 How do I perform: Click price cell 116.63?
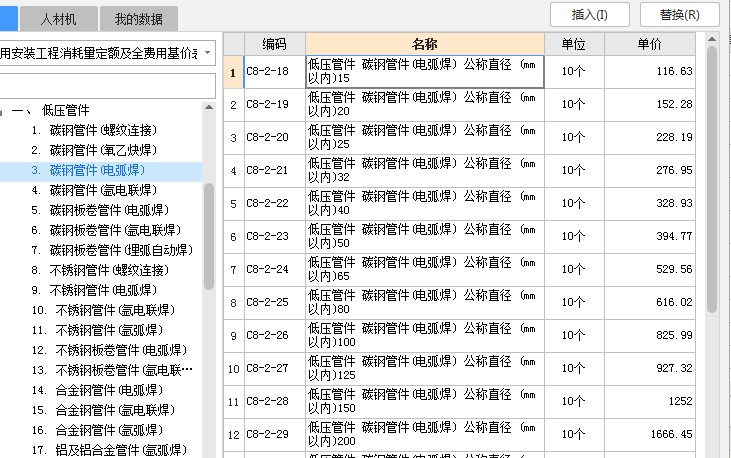(x=650, y=72)
